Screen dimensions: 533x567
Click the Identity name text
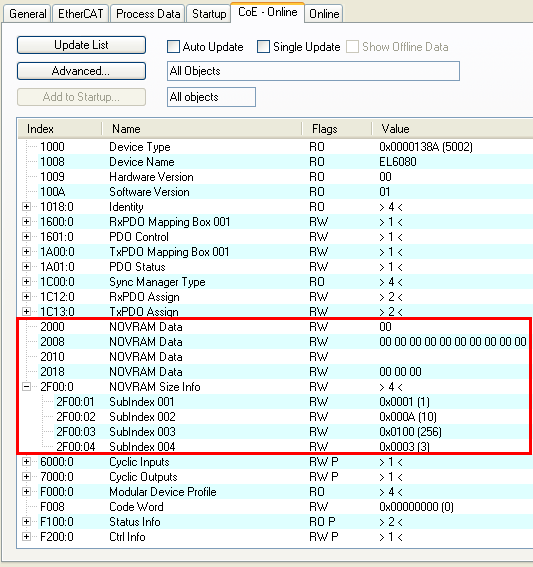click(x=126, y=207)
